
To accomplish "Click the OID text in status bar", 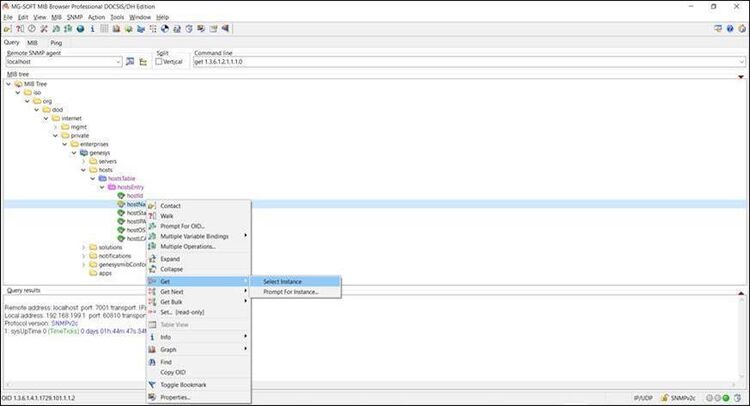I will click(38, 398).
